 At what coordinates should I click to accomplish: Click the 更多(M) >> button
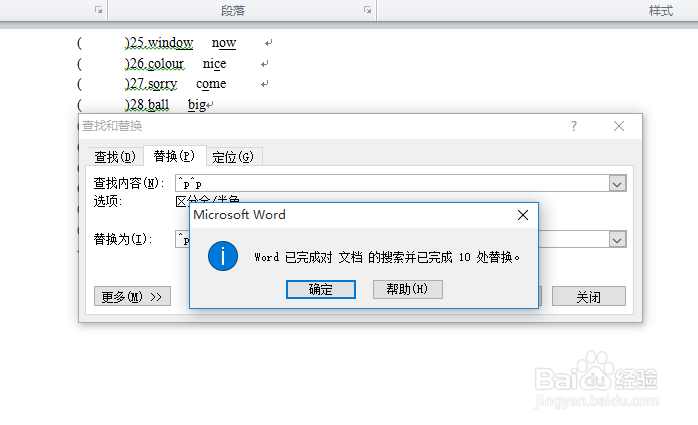(132, 296)
